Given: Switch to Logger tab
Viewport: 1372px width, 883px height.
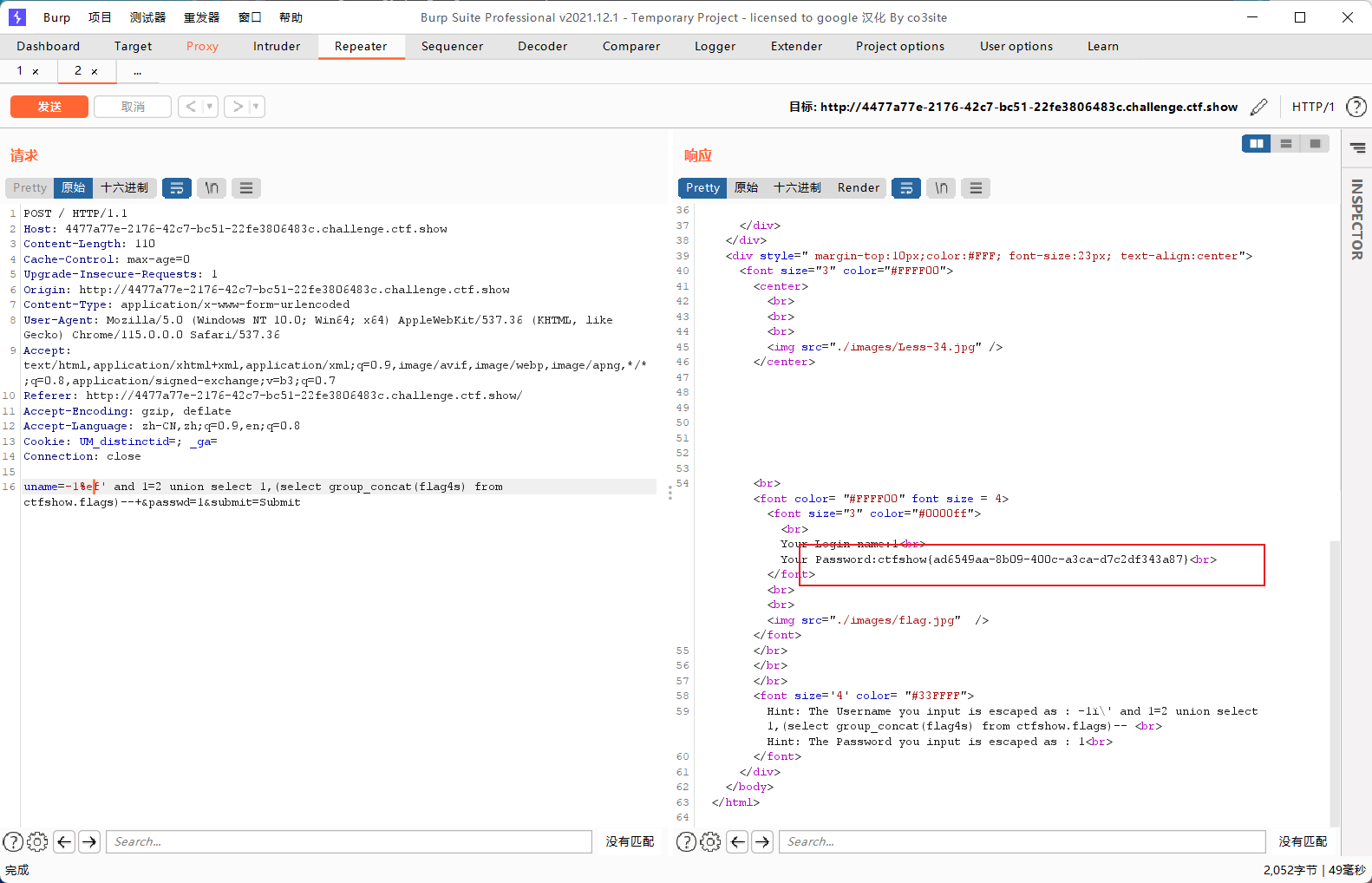Looking at the screenshot, I should [x=715, y=46].
